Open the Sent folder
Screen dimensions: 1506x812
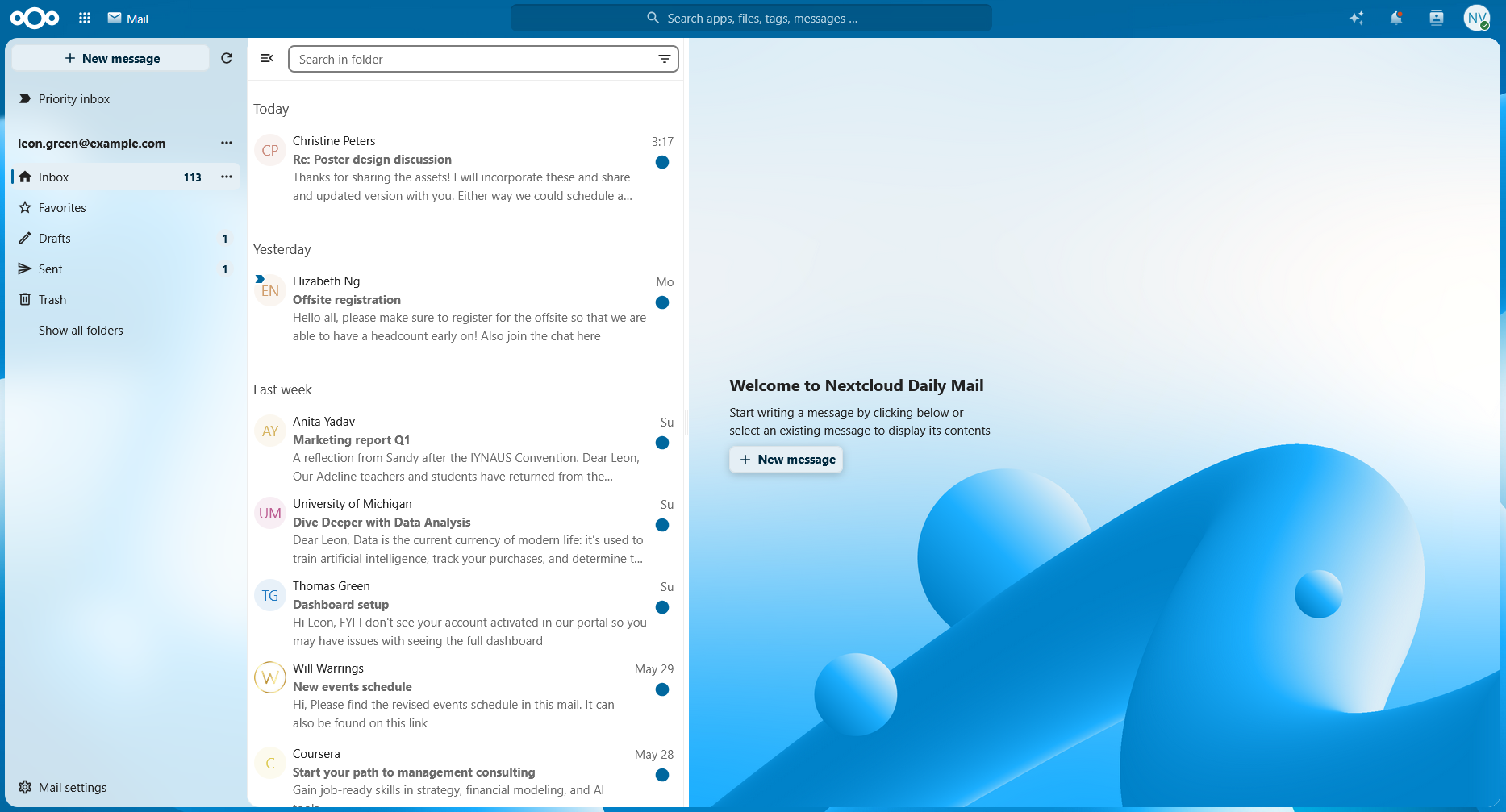[125, 269]
